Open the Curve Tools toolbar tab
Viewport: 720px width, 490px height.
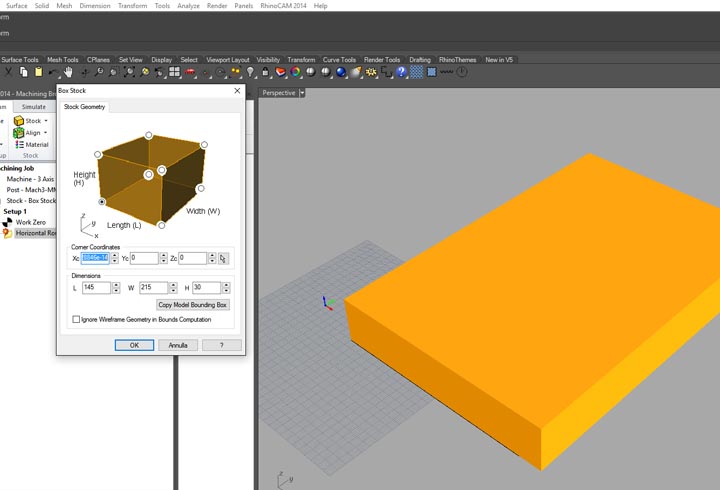(x=339, y=60)
